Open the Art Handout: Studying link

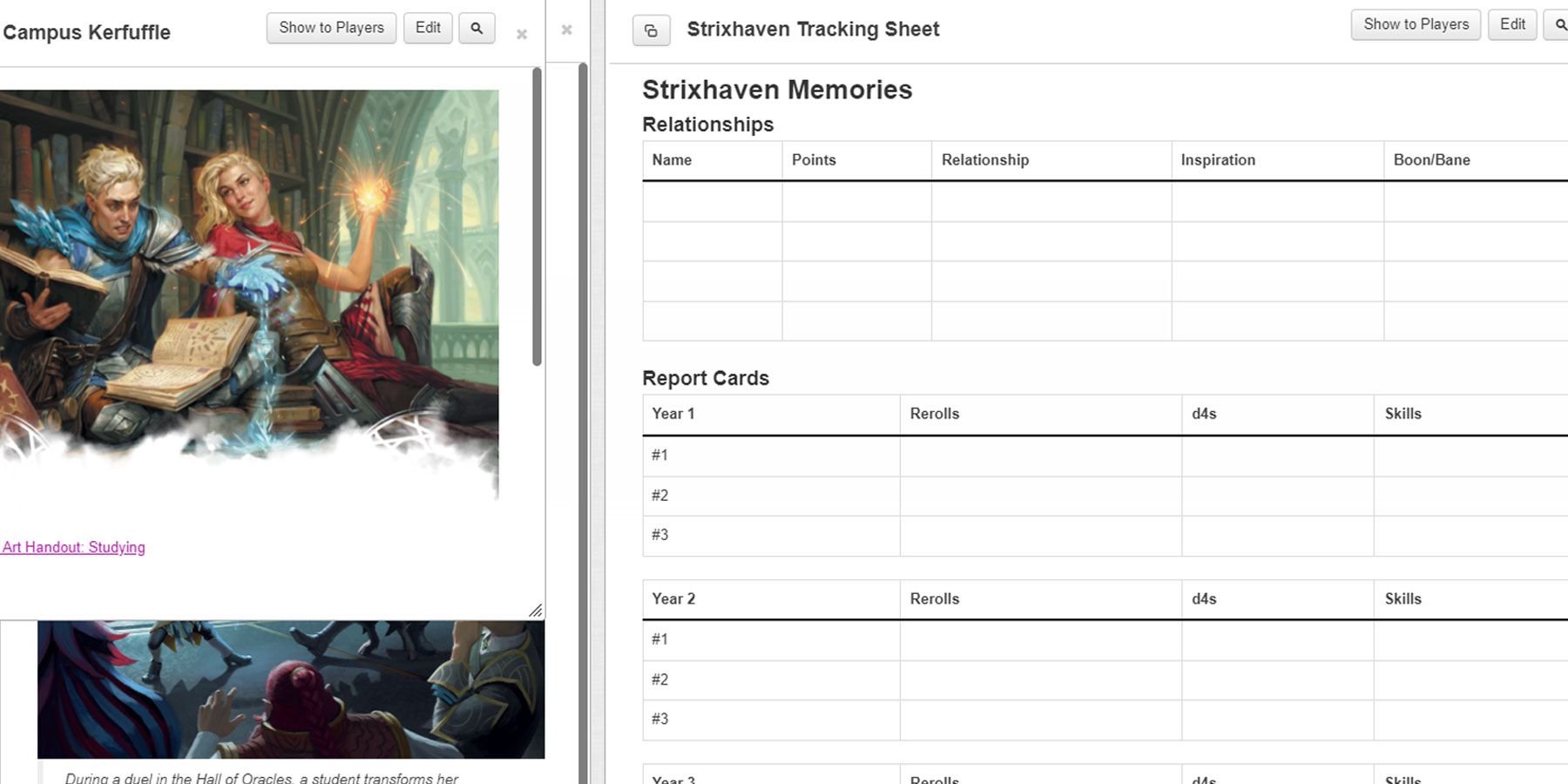tap(73, 547)
